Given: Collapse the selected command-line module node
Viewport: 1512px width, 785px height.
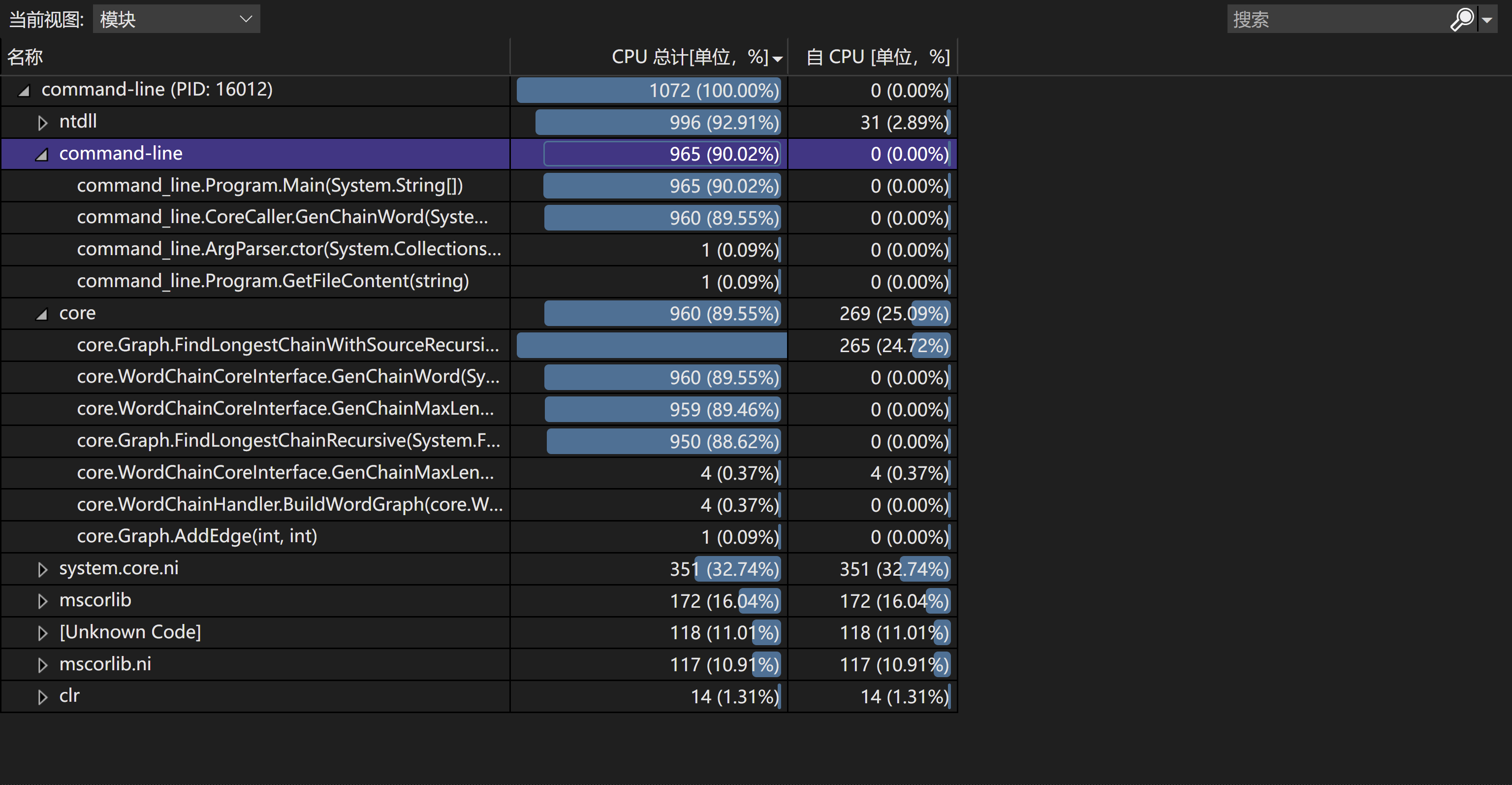Looking at the screenshot, I should pyautogui.click(x=42, y=155).
